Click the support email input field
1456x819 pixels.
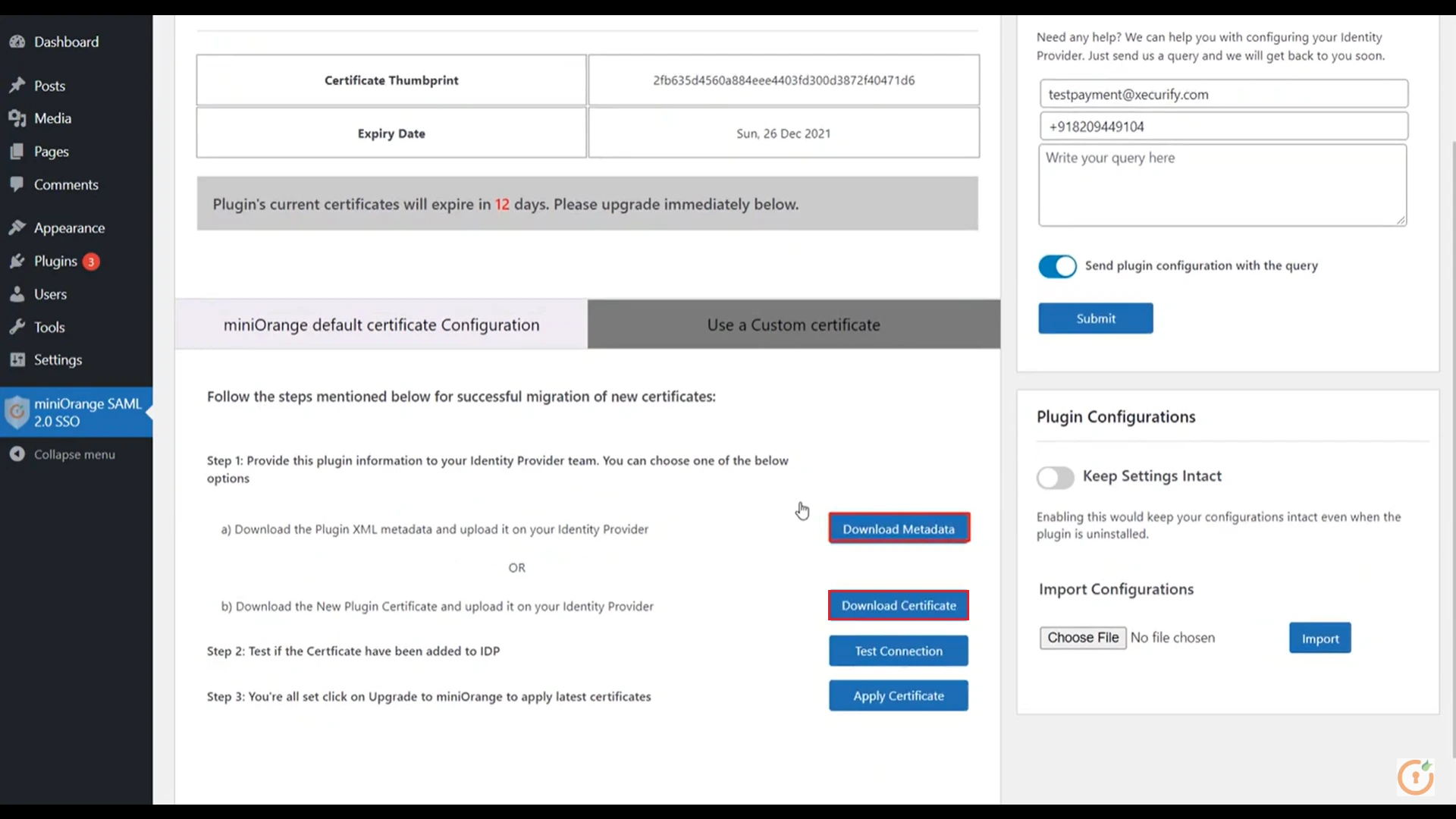tap(1224, 94)
